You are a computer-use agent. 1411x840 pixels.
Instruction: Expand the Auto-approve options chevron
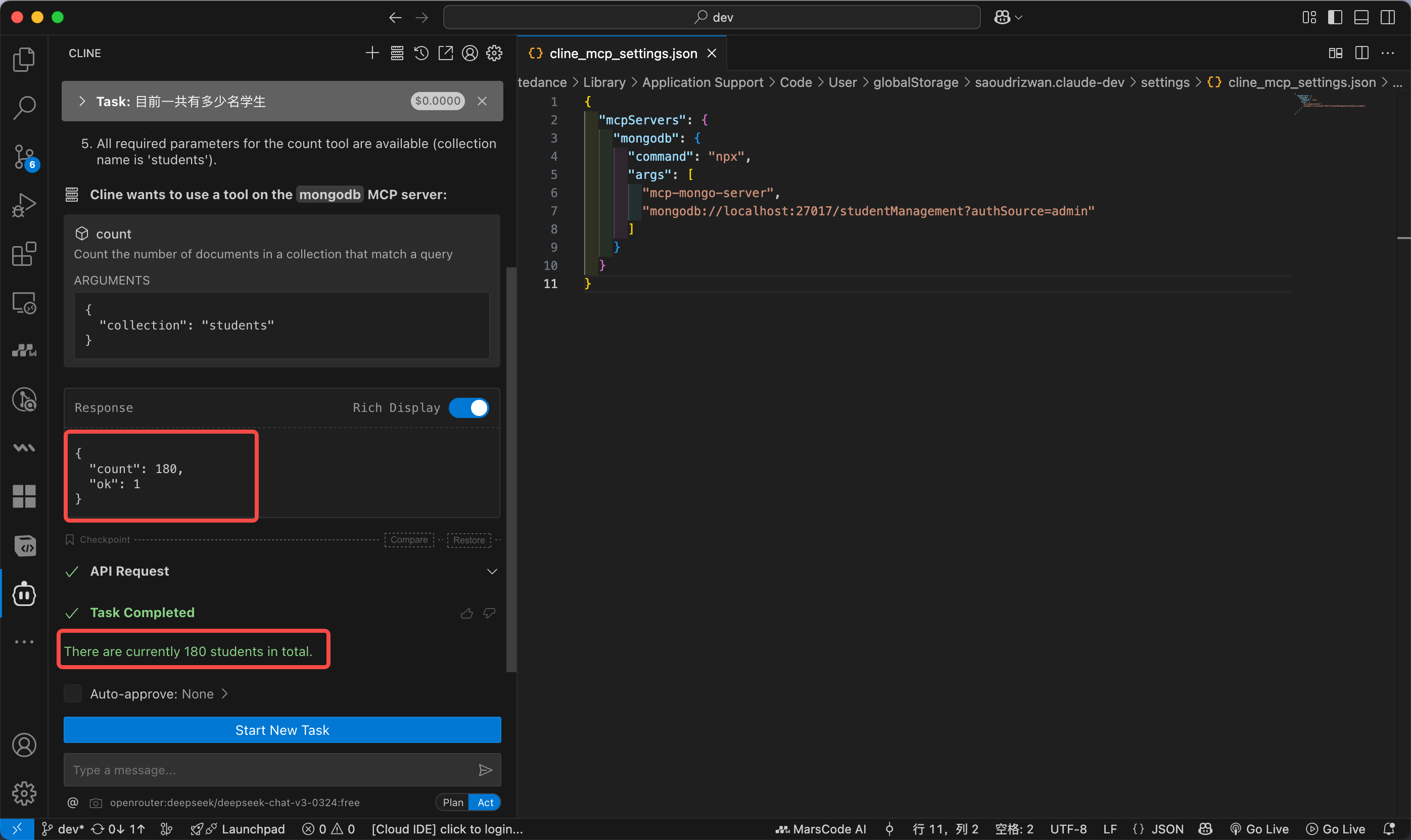[225, 693]
